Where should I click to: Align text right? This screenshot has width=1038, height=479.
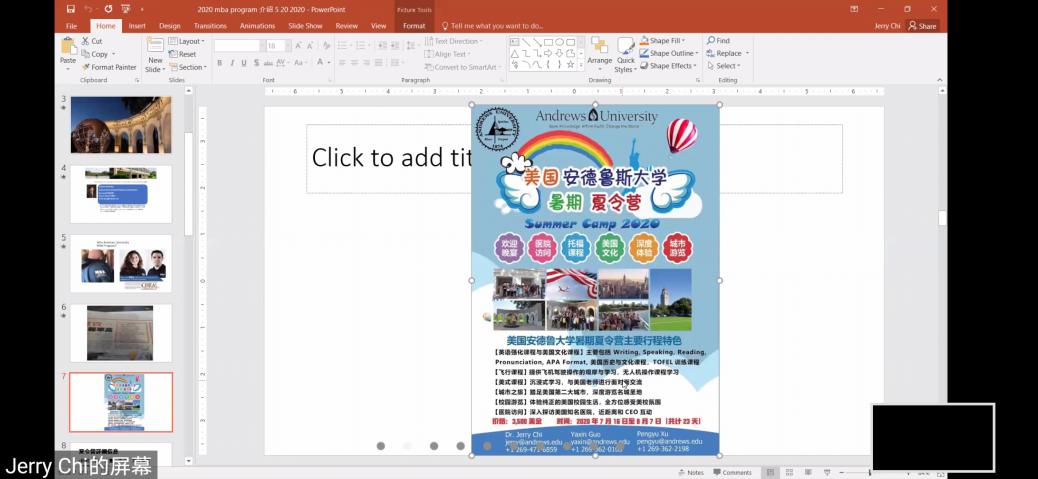point(365,63)
